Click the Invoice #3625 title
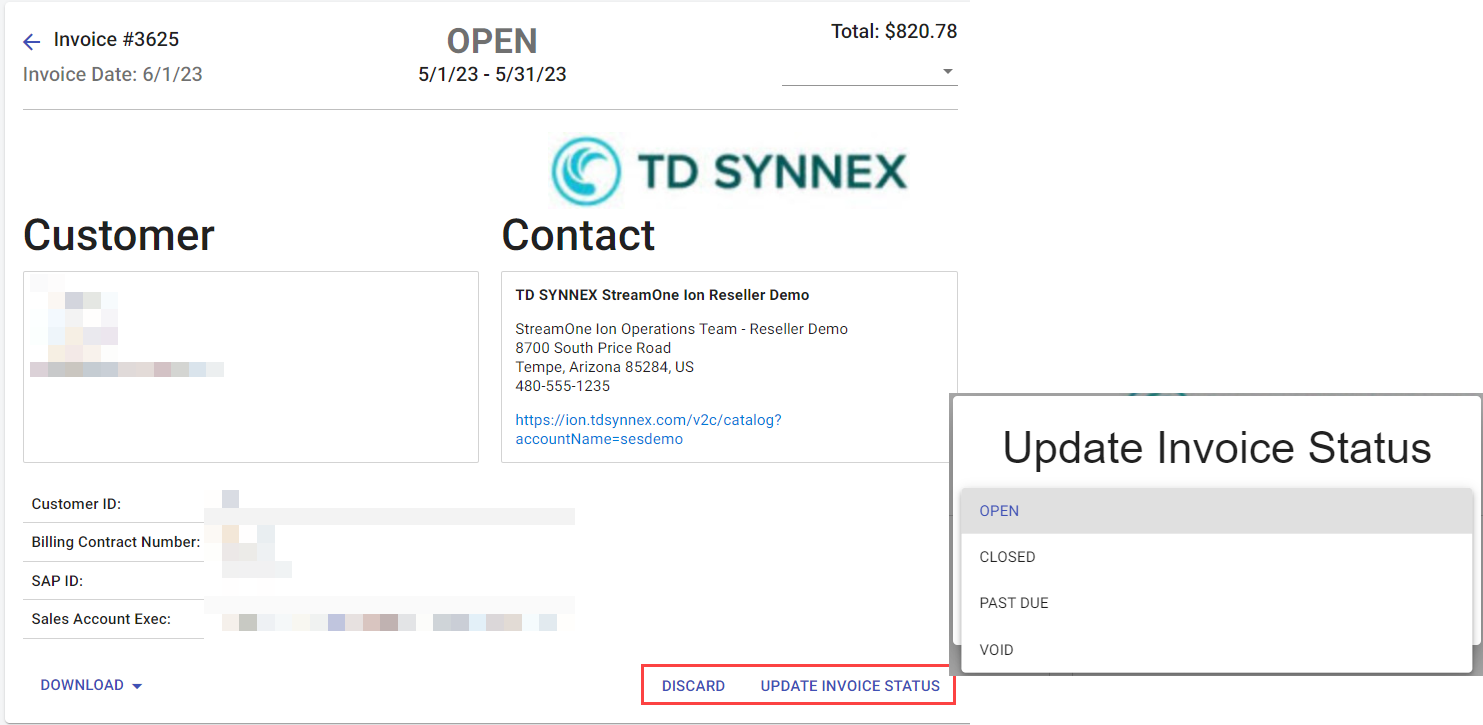This screenshot has height=725, width=1483. tap(117, 40)
